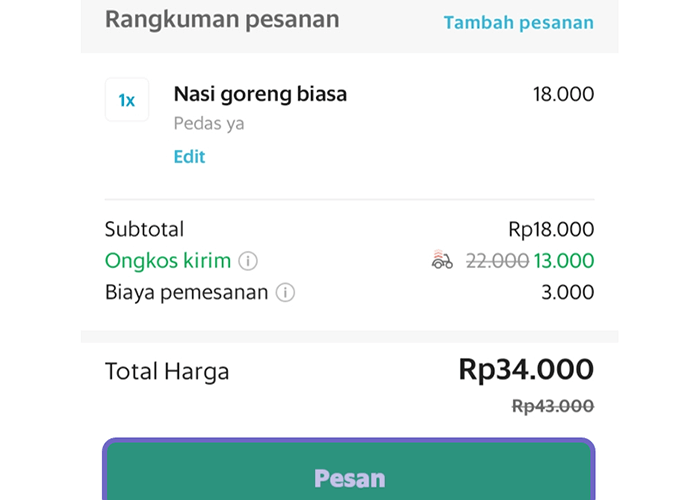Viewport: 700px width, 500px height.
Task: Tap the Biaya pemesanan label
Action: point(187,292)
